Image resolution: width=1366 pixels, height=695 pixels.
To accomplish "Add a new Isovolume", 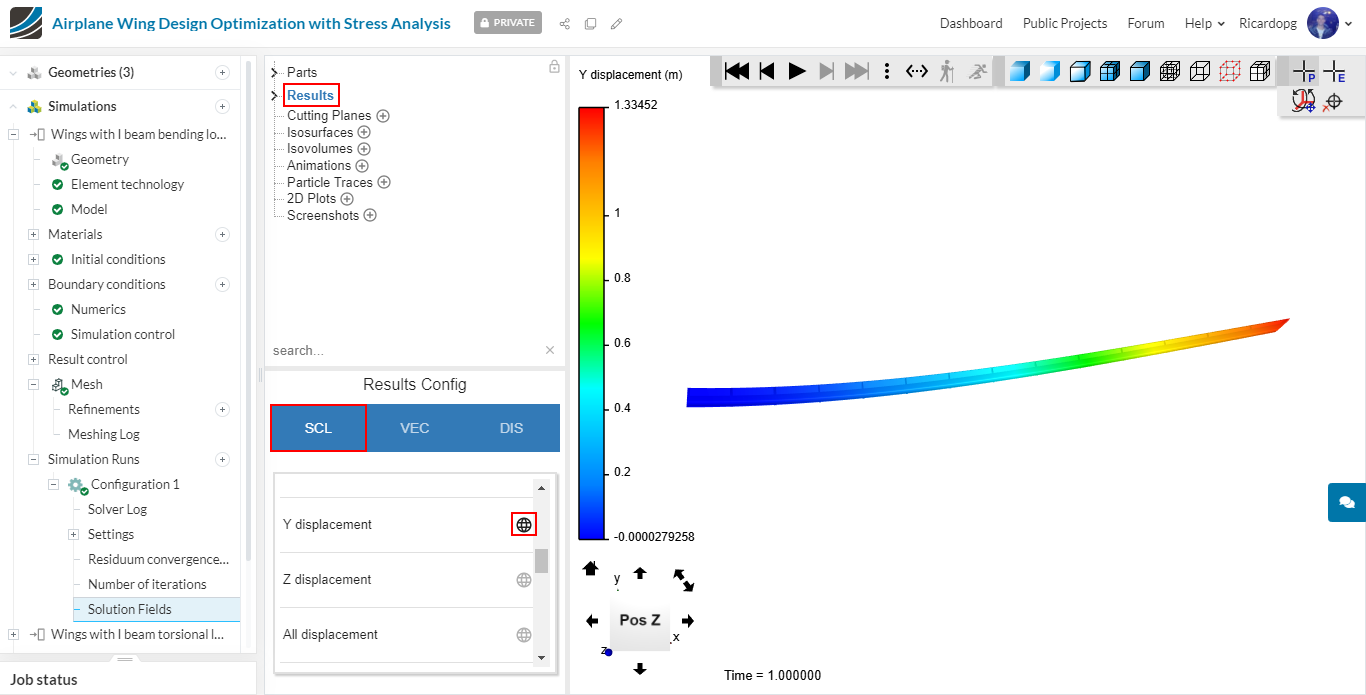I will pyautogui.click(x=363, y=149).
